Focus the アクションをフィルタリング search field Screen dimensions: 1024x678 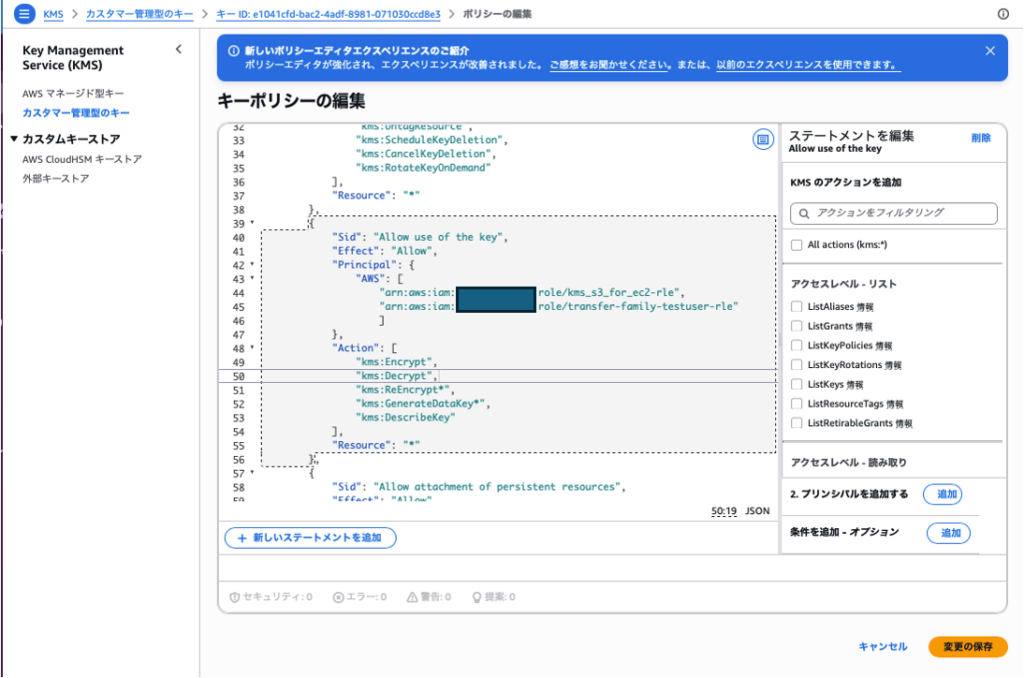tap(893, 214)
